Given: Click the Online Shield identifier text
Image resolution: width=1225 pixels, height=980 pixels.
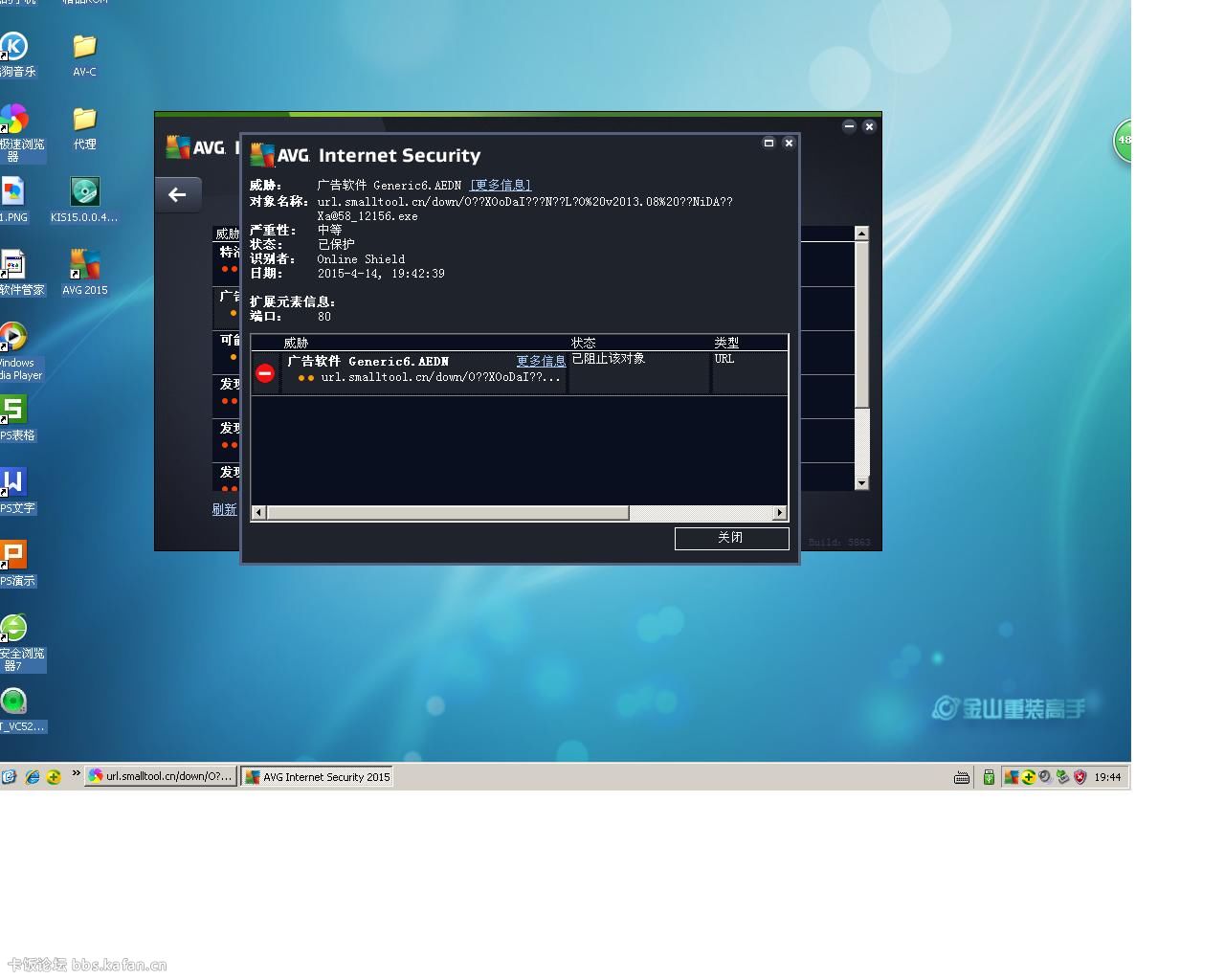Looking at the screenshot, I should pos(361,259).
